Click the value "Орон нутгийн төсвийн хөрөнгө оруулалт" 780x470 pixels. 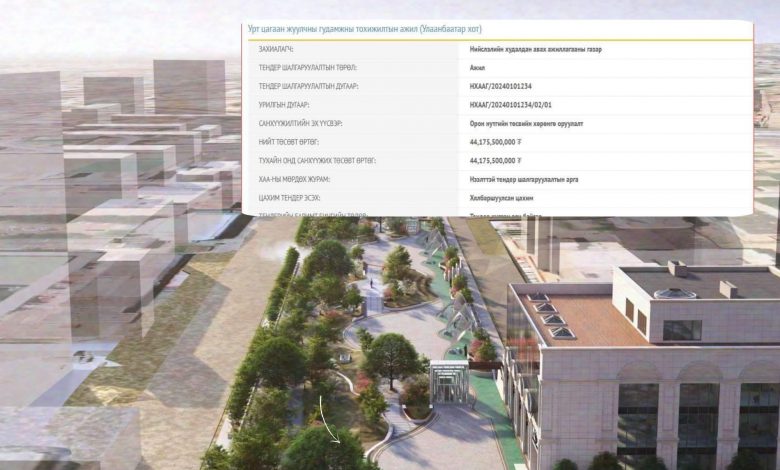[526, 123]
